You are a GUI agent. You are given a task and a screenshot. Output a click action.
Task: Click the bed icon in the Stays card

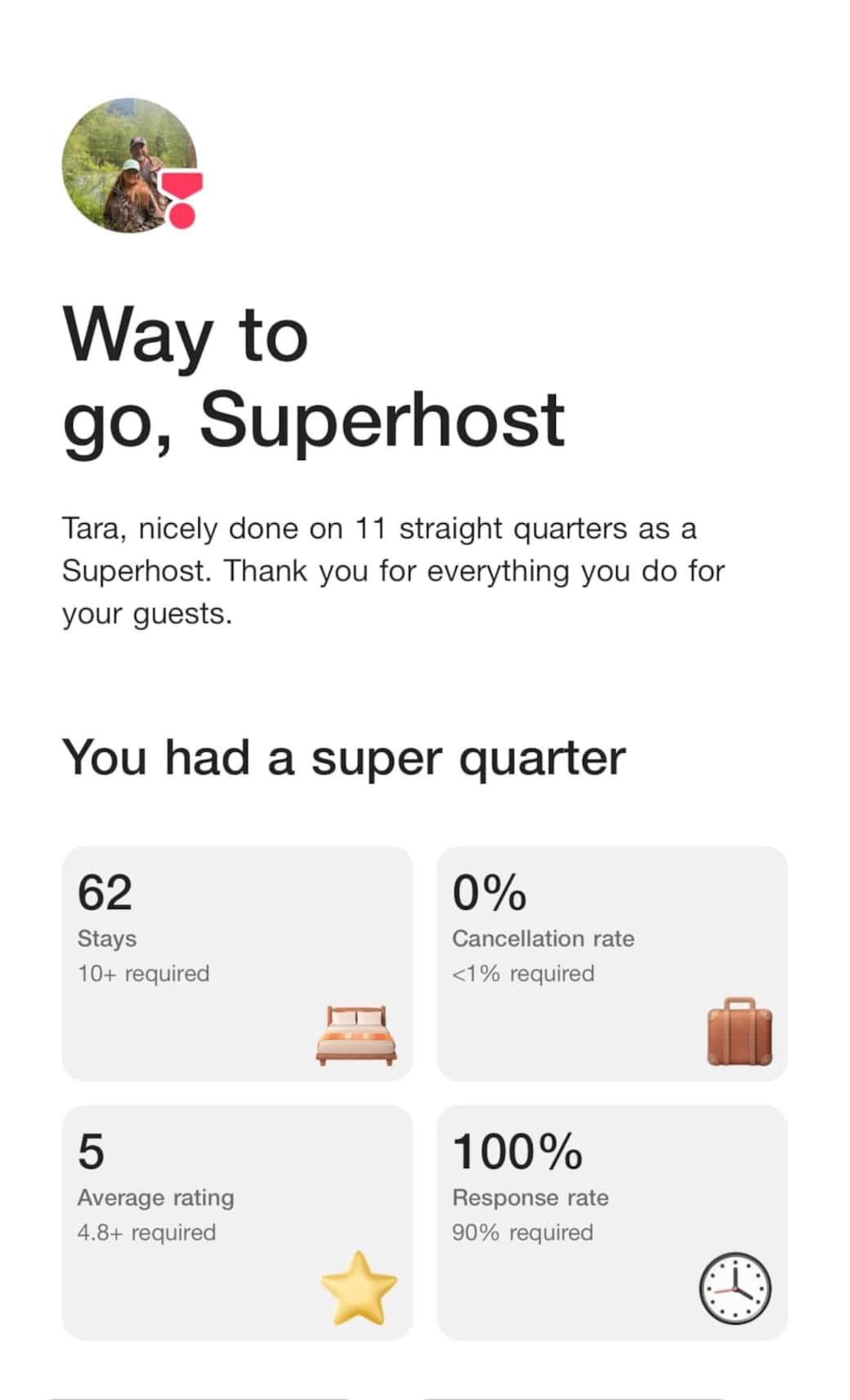pos(356,1035)
